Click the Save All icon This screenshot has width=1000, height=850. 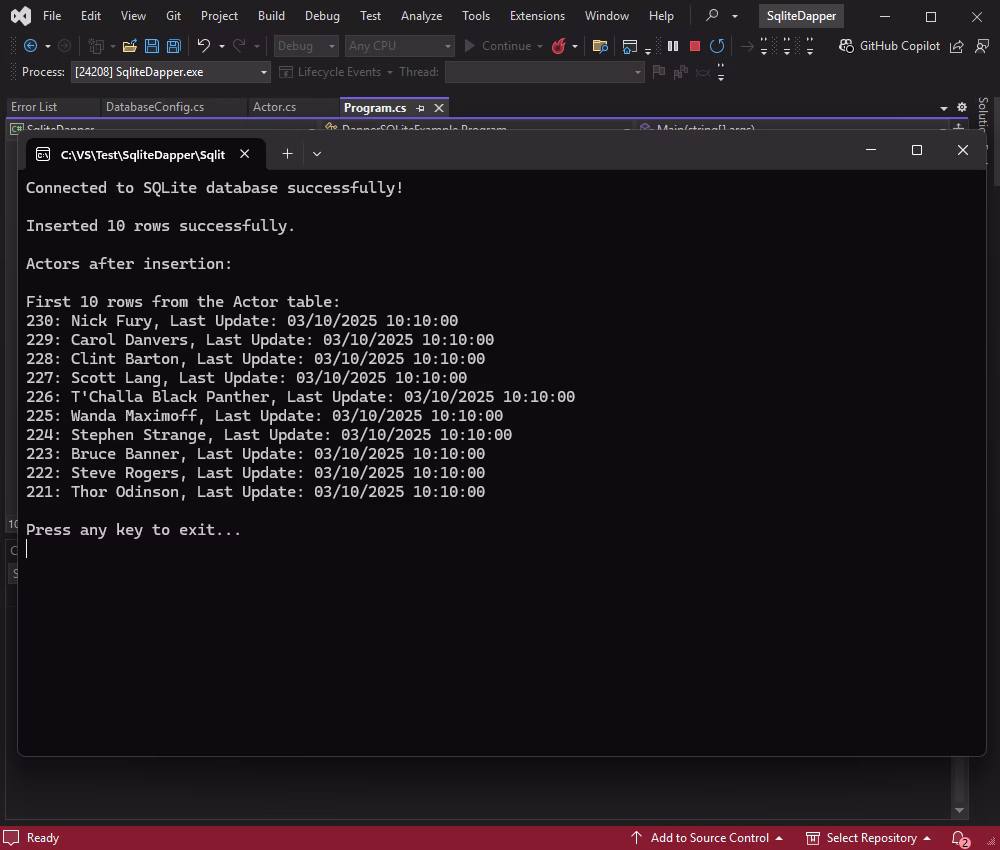172,45
